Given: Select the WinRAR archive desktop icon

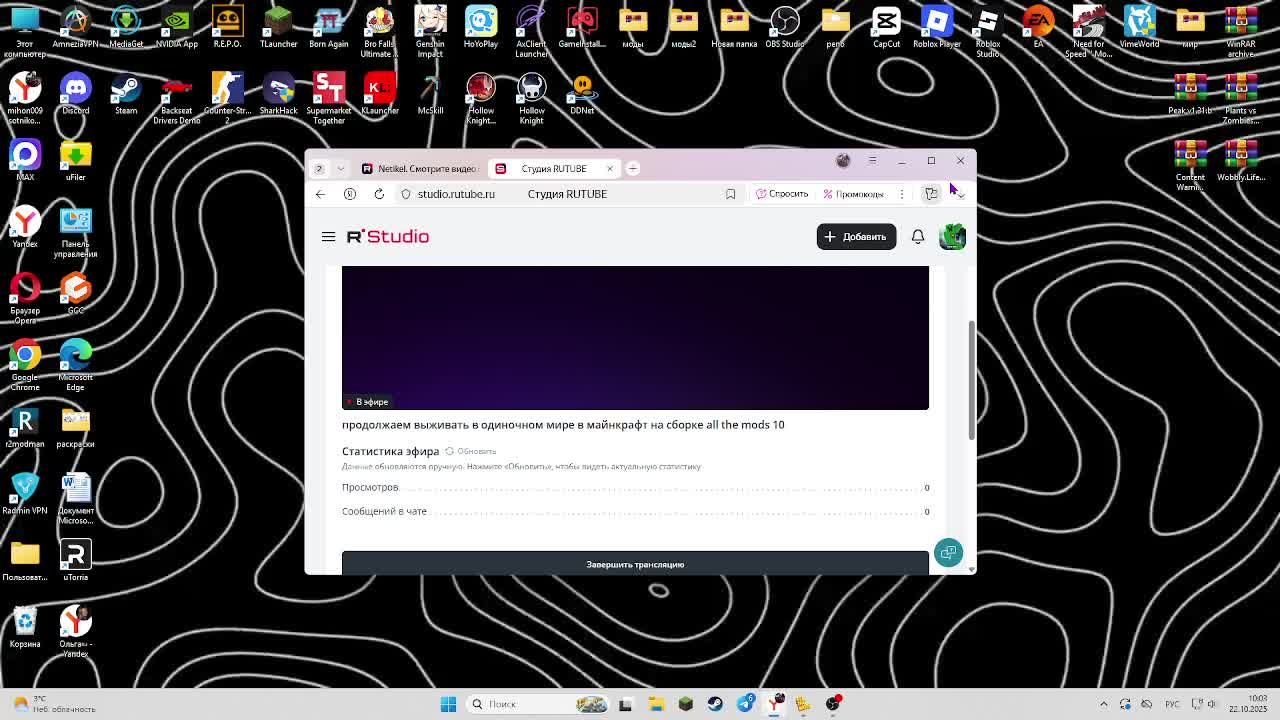Looking at the screenshot, I should pos(1241,31).
